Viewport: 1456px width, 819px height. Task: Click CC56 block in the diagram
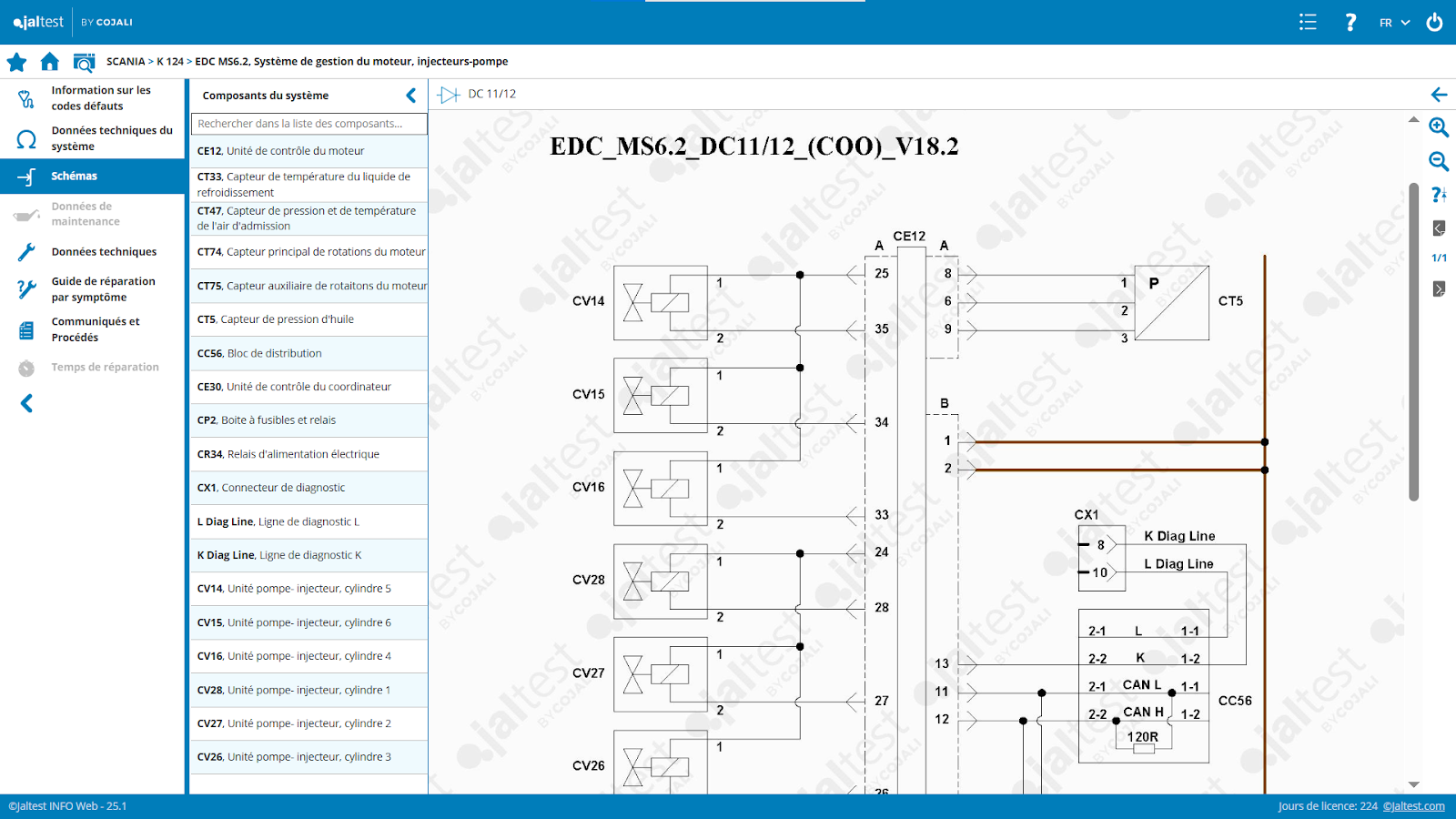point(1144,686)
